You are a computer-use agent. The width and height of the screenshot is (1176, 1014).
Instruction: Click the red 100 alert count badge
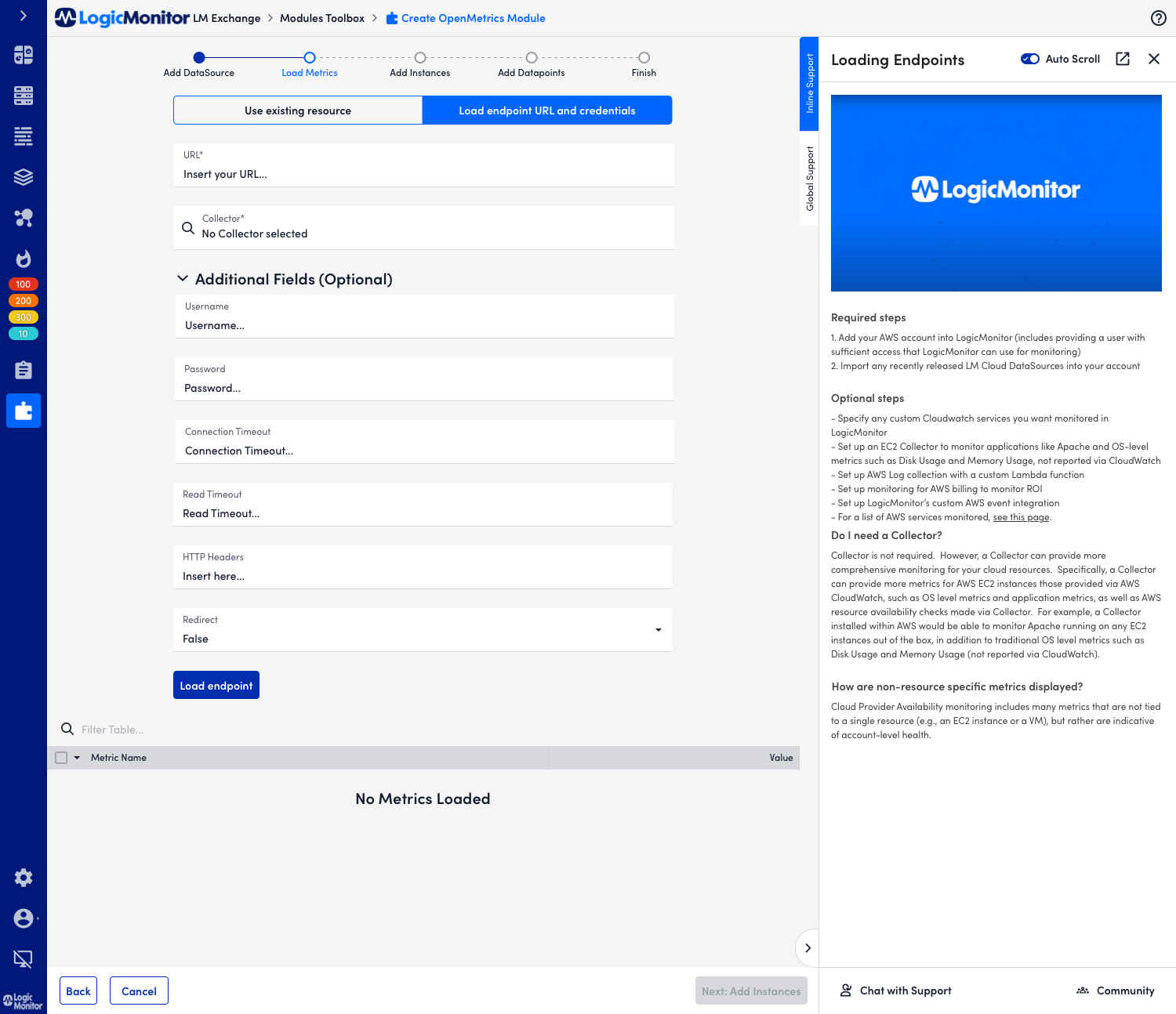pos(24,284)
